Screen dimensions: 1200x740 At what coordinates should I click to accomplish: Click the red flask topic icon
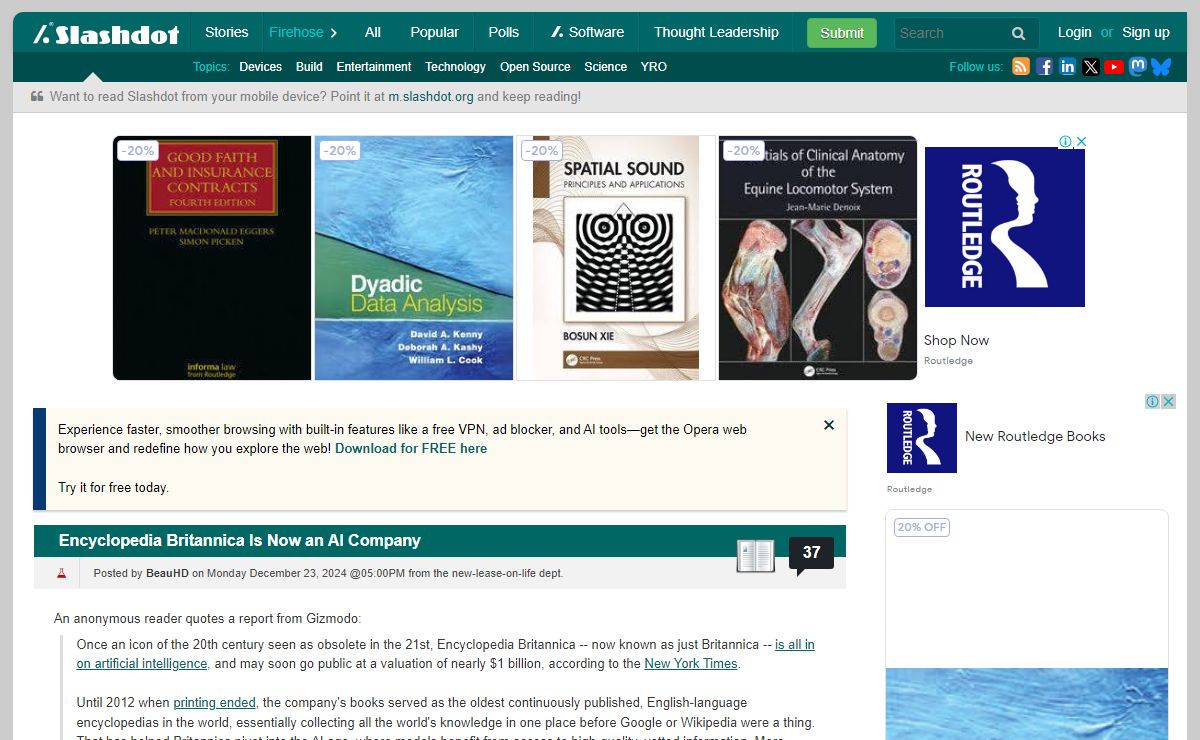pos(61,573)
